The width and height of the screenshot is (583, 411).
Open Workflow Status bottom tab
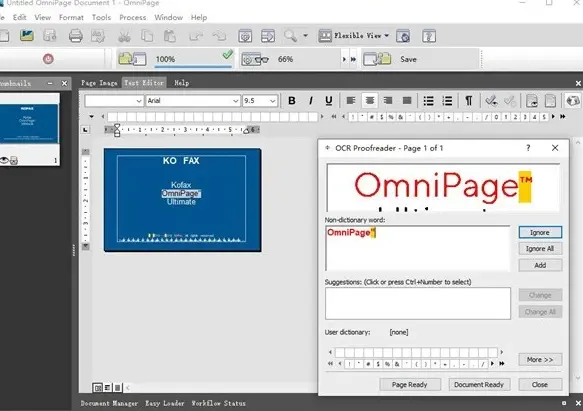pyautogui.click(x=219, y=403)
